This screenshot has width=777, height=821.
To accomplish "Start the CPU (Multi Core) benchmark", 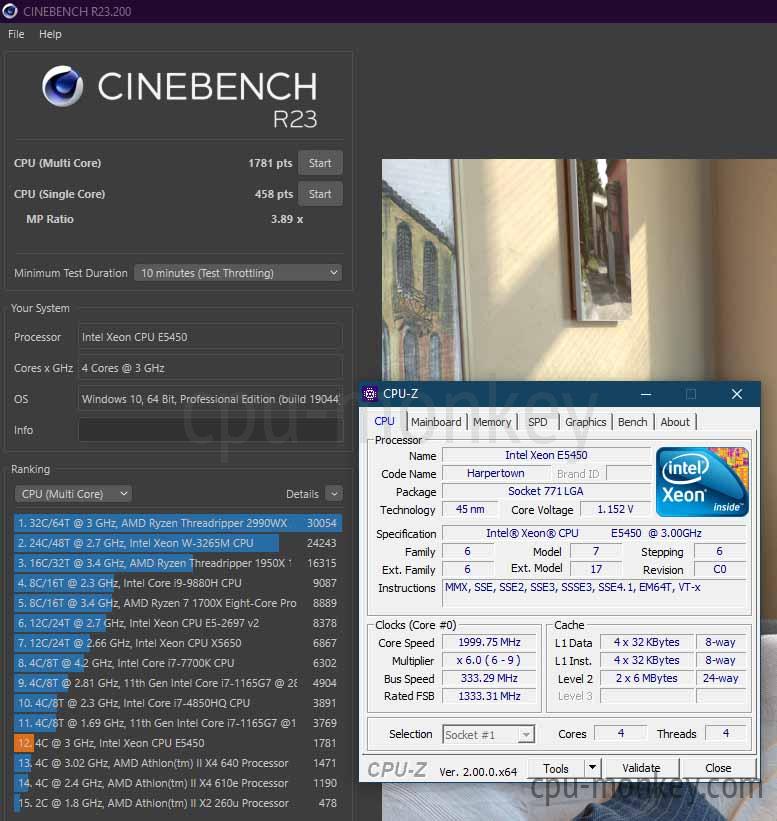I will 320,163.
